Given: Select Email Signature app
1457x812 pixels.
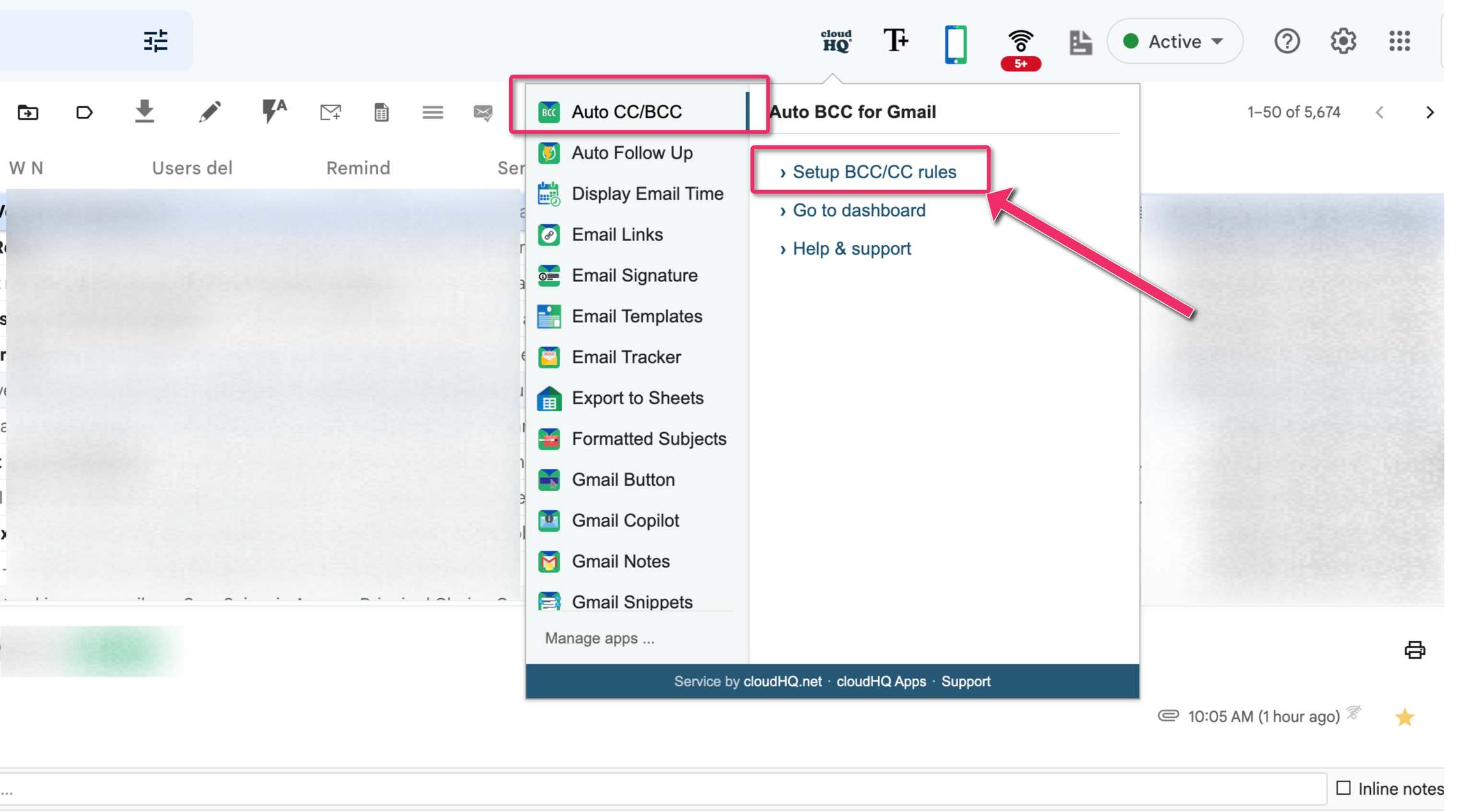Looking at the screenshot, I should coord(637,276).
